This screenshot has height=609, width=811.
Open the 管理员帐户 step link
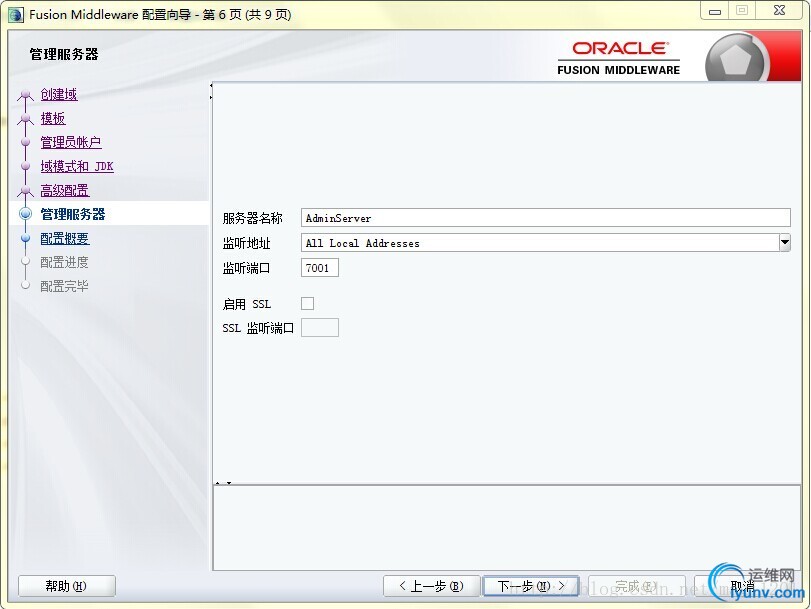pyautogui.click(x=71, y=142)
